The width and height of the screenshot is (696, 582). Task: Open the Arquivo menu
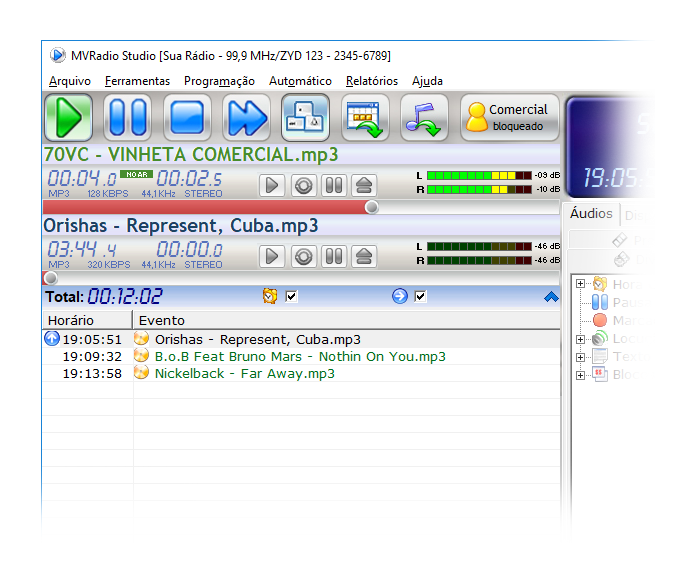point(70,81)
